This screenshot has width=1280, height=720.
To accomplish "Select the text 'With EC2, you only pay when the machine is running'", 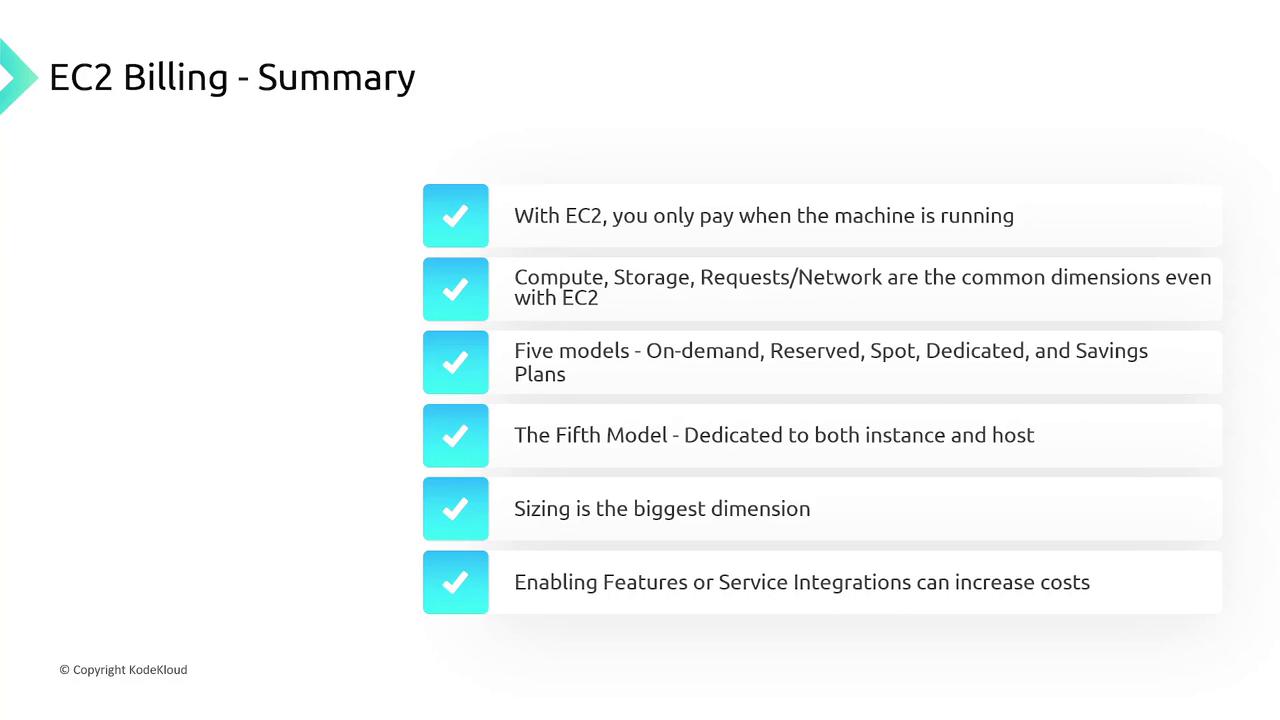I will (763, 216).
